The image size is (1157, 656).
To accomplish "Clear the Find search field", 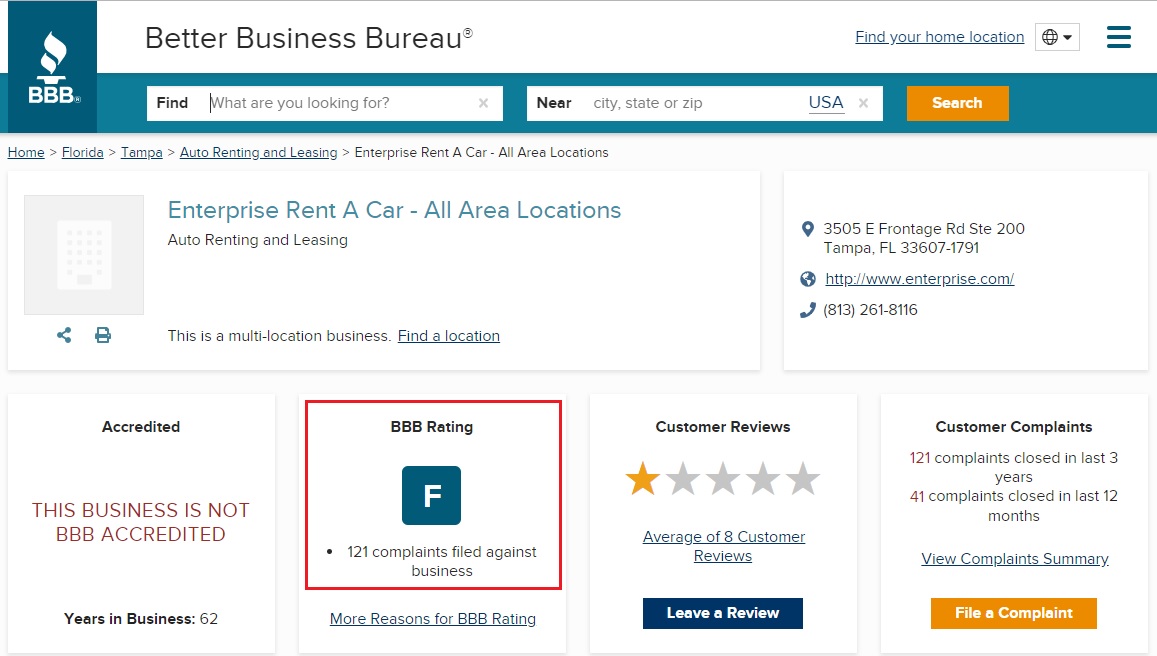I will pos(483,103).
